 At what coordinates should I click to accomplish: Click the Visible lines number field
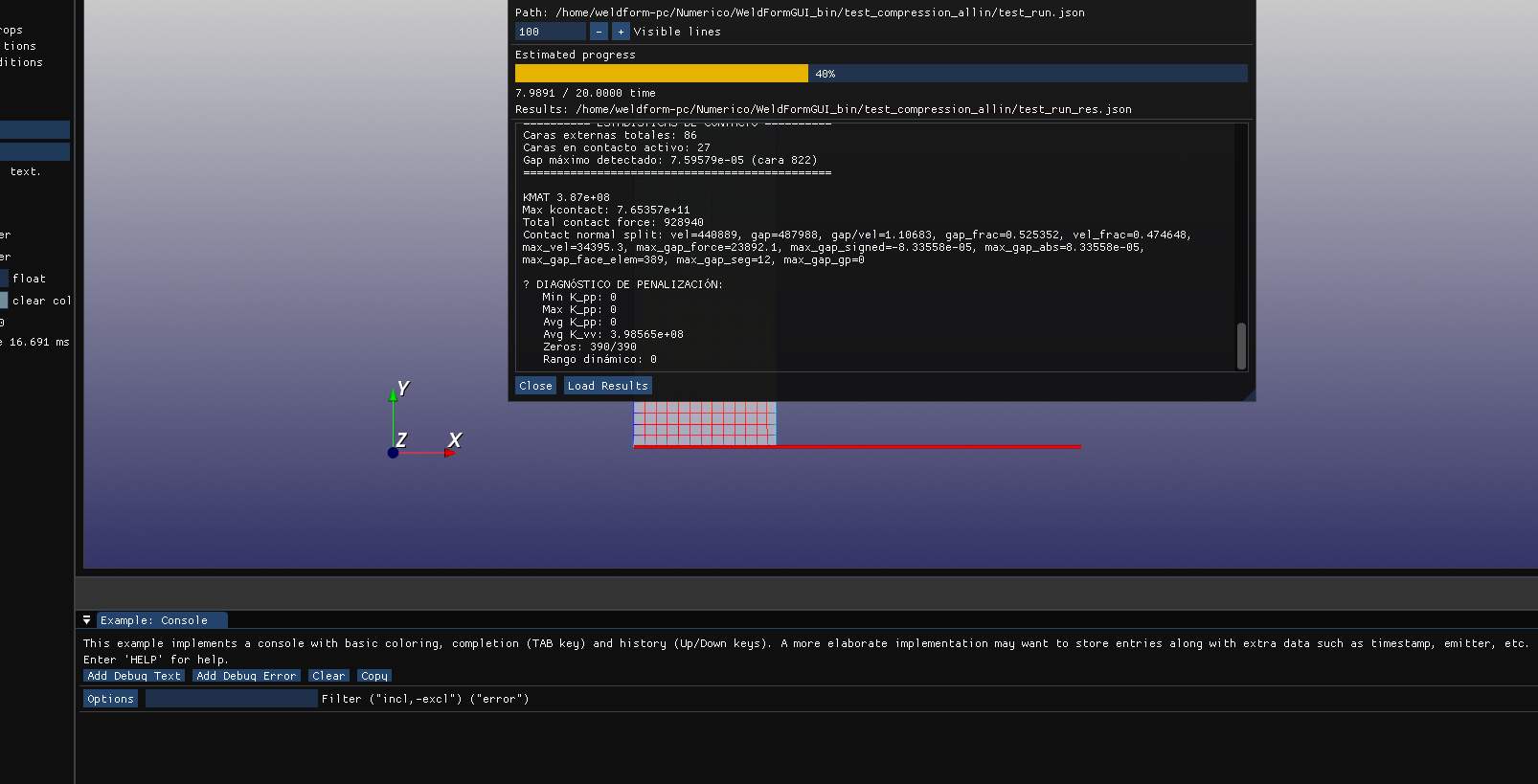549,32
